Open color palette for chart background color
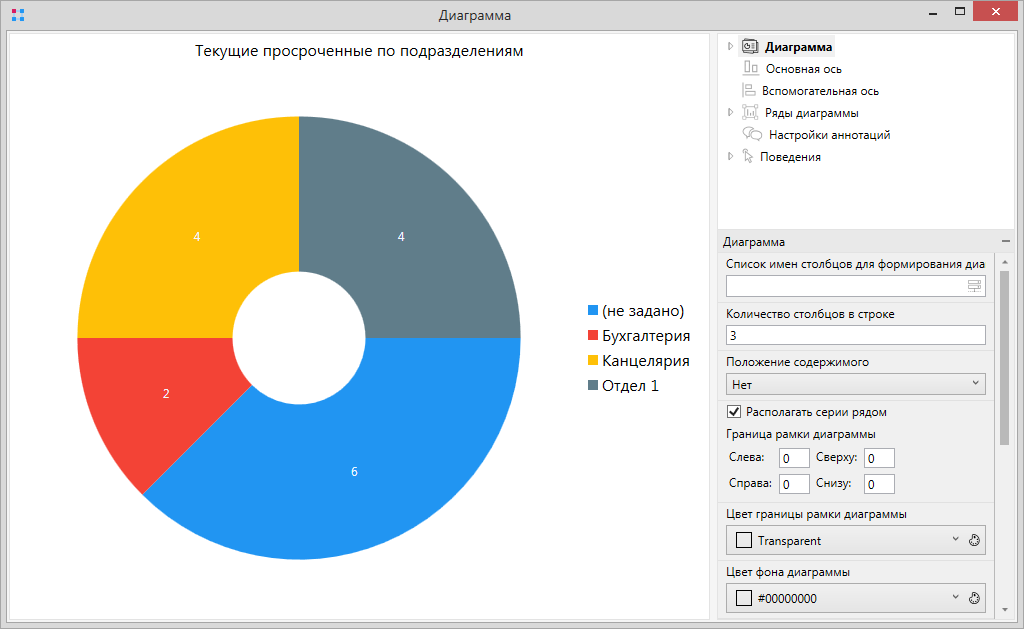The height and width of the screenshot is (629, 1024). [x=975, y=598]
